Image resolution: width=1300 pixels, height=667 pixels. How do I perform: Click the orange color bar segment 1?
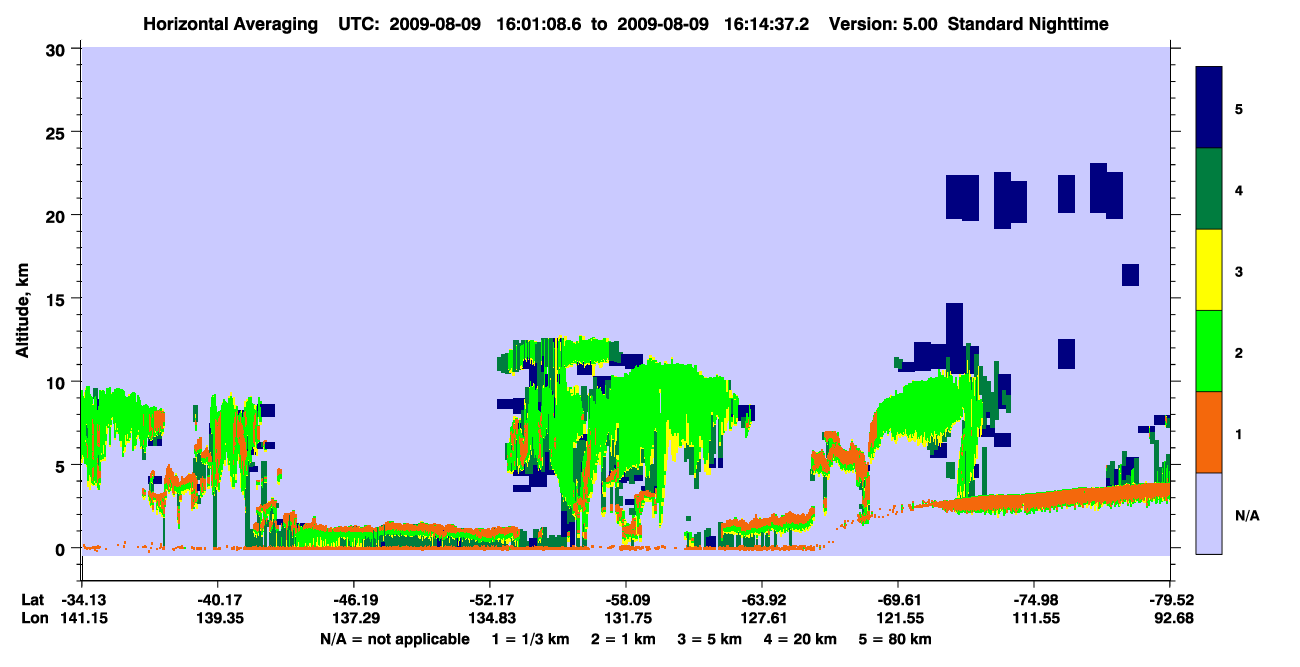1209,432
